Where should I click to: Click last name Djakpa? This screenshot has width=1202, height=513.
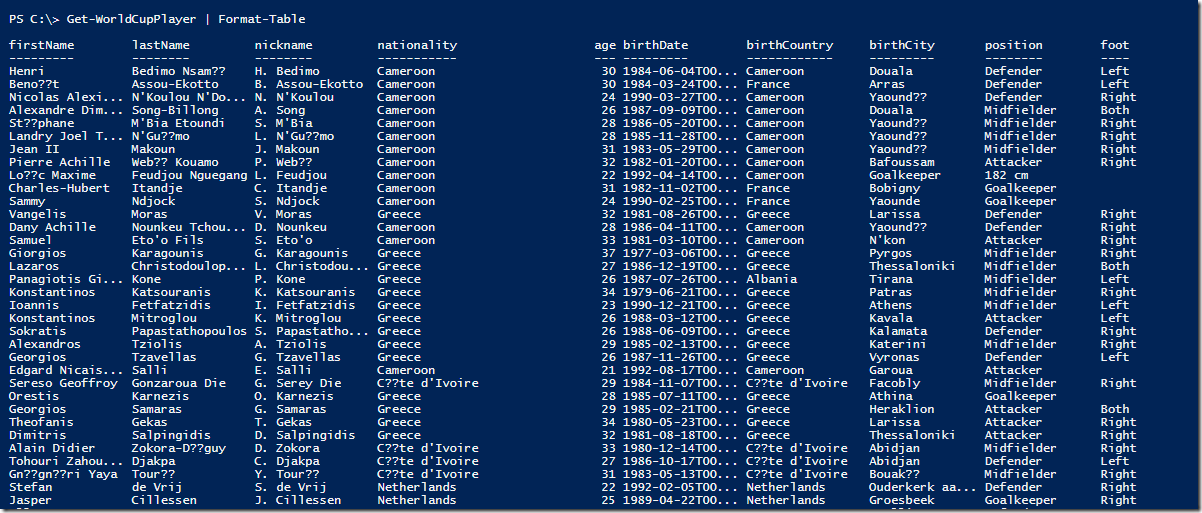153,461
